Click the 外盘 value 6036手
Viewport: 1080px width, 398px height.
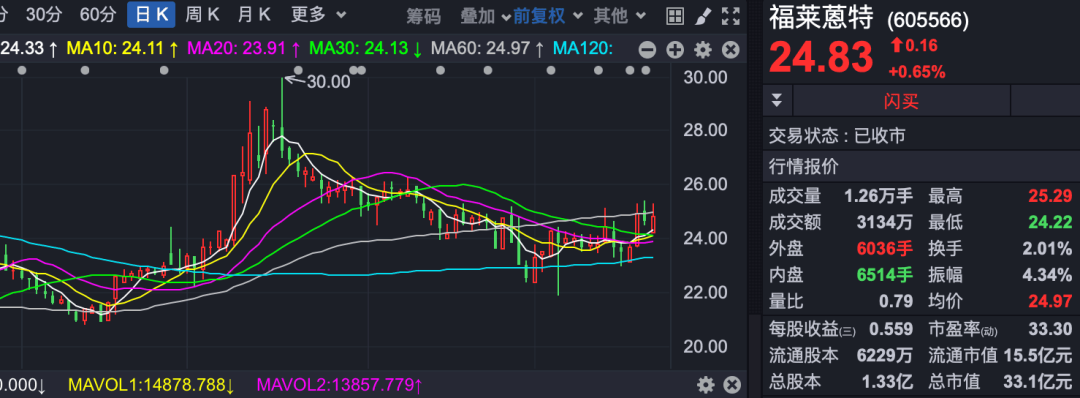tap(884, 249)
